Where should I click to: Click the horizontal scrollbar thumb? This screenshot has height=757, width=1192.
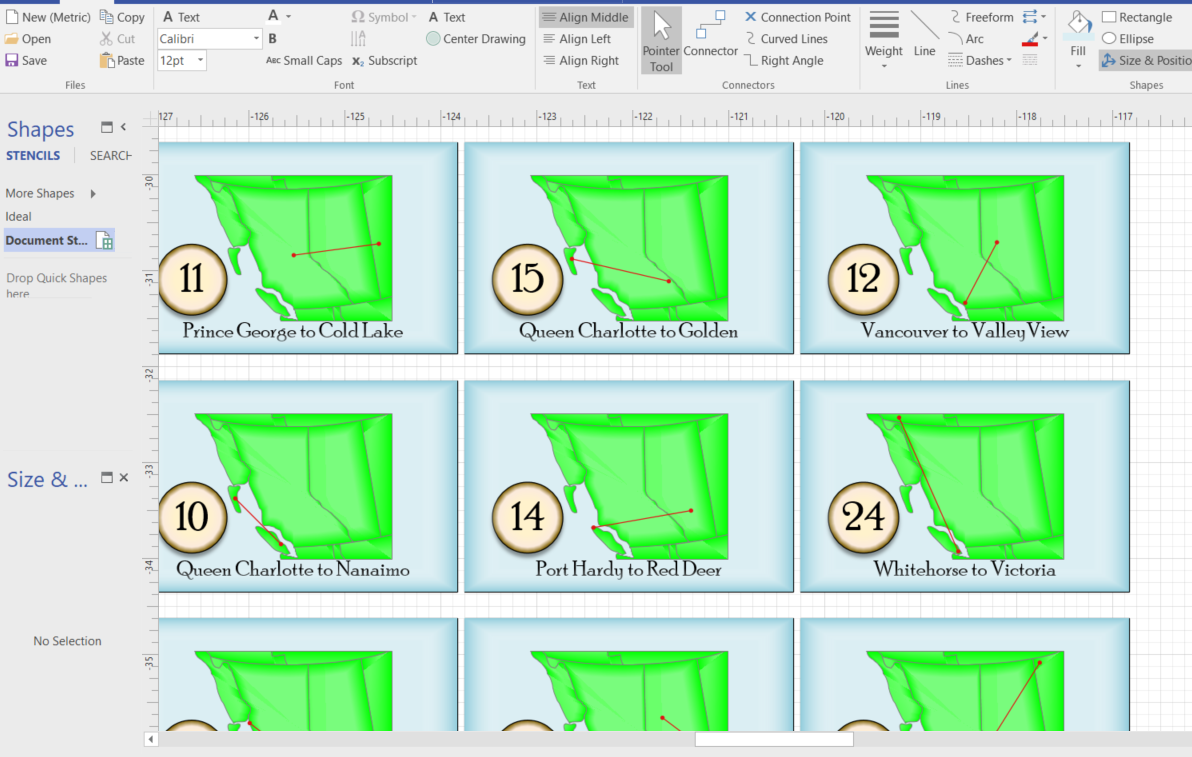(x=774, y=739)
